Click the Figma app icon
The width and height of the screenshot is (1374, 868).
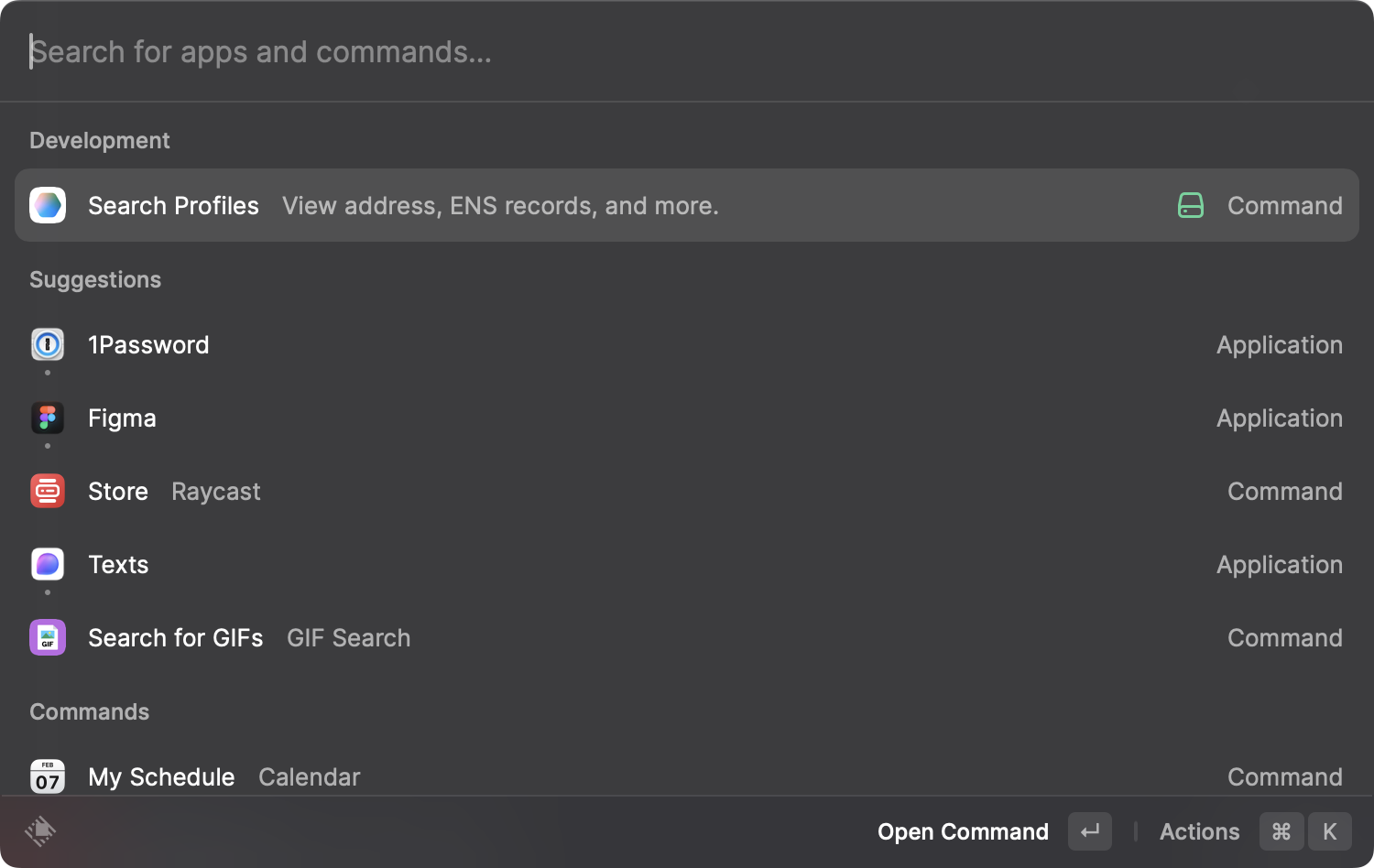coord(48,418)
